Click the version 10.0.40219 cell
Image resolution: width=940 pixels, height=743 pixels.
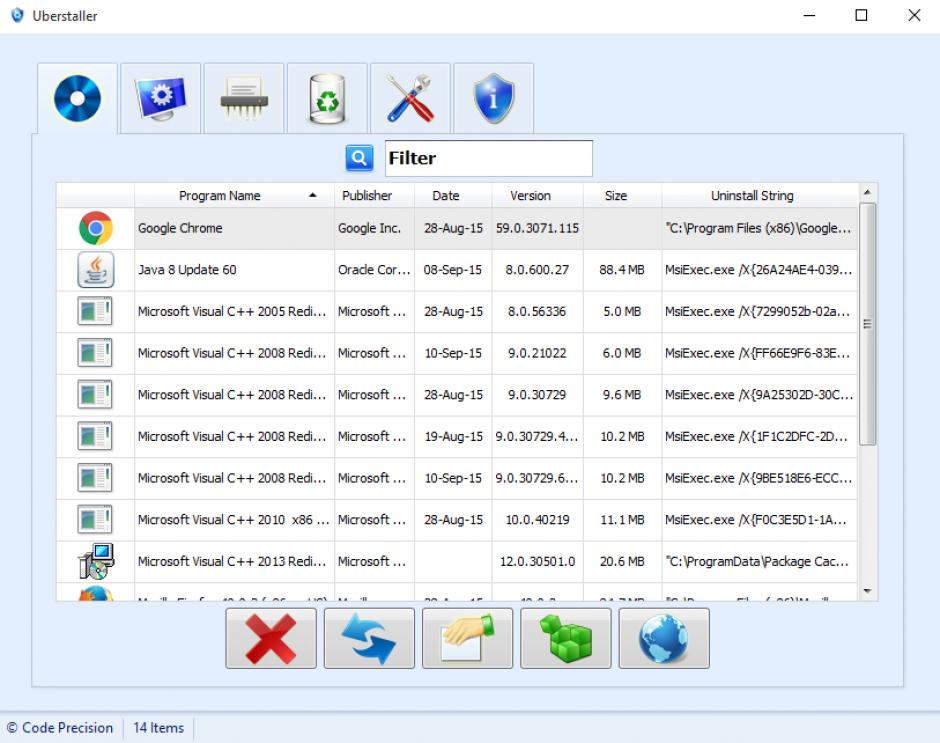[538, 520]
